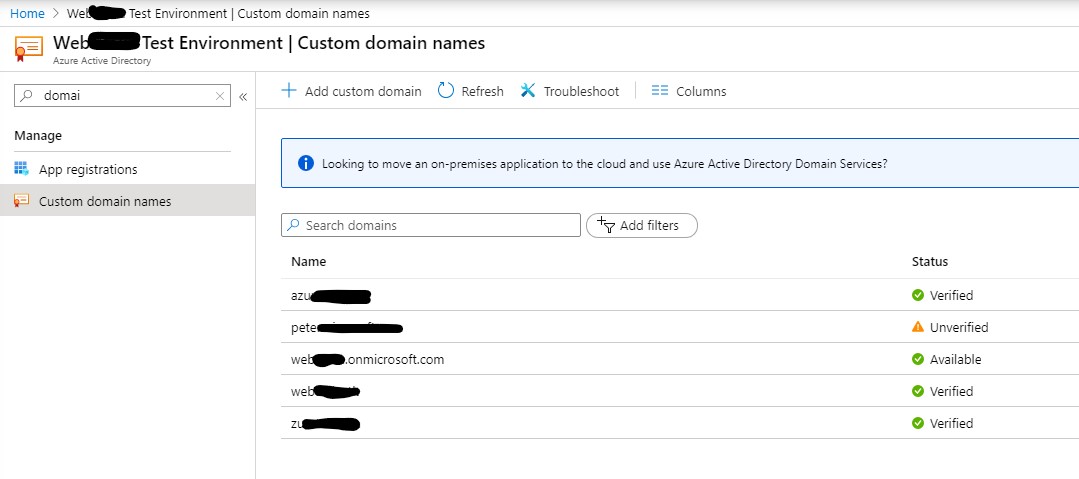The width and height of the screenshot is (1079, 479).
Task: Click the Verified status in the 'azu' row
Action: (x=951, y=295)
